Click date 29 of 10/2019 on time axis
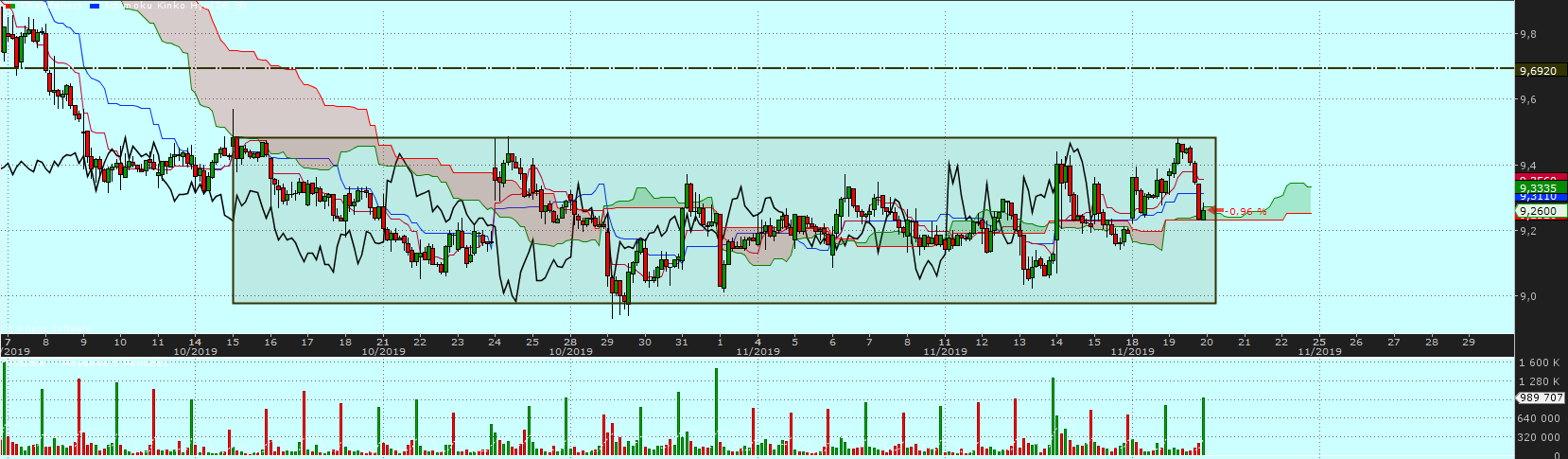 pos(607,342)
